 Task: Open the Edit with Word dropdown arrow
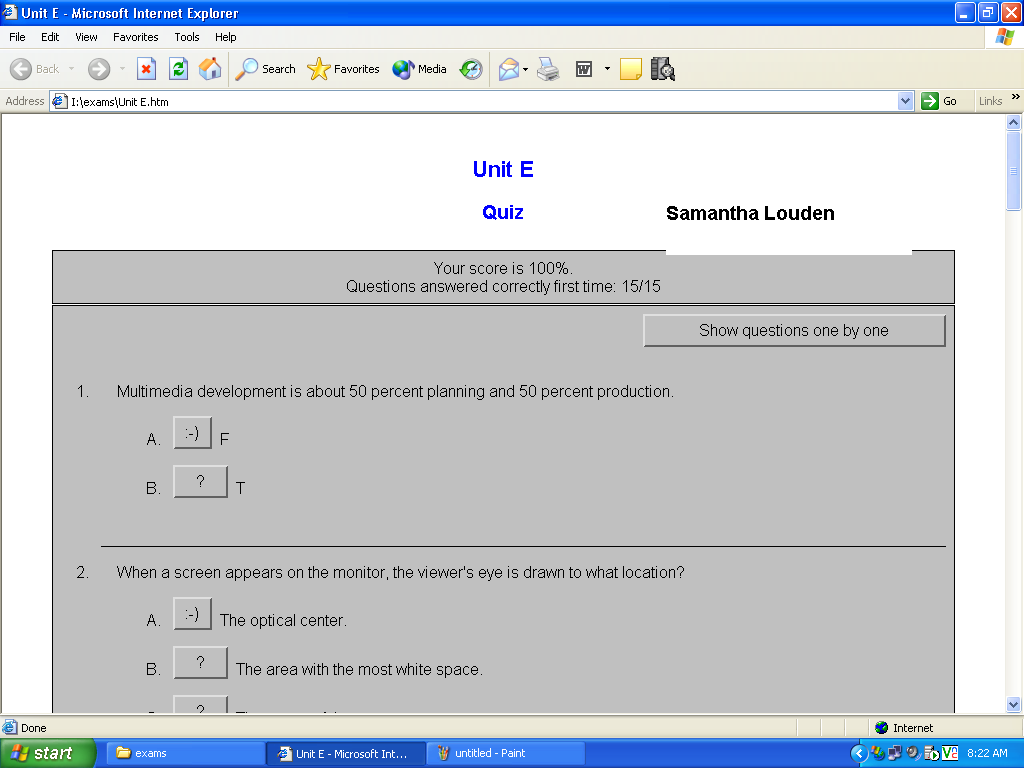(606, 69)
